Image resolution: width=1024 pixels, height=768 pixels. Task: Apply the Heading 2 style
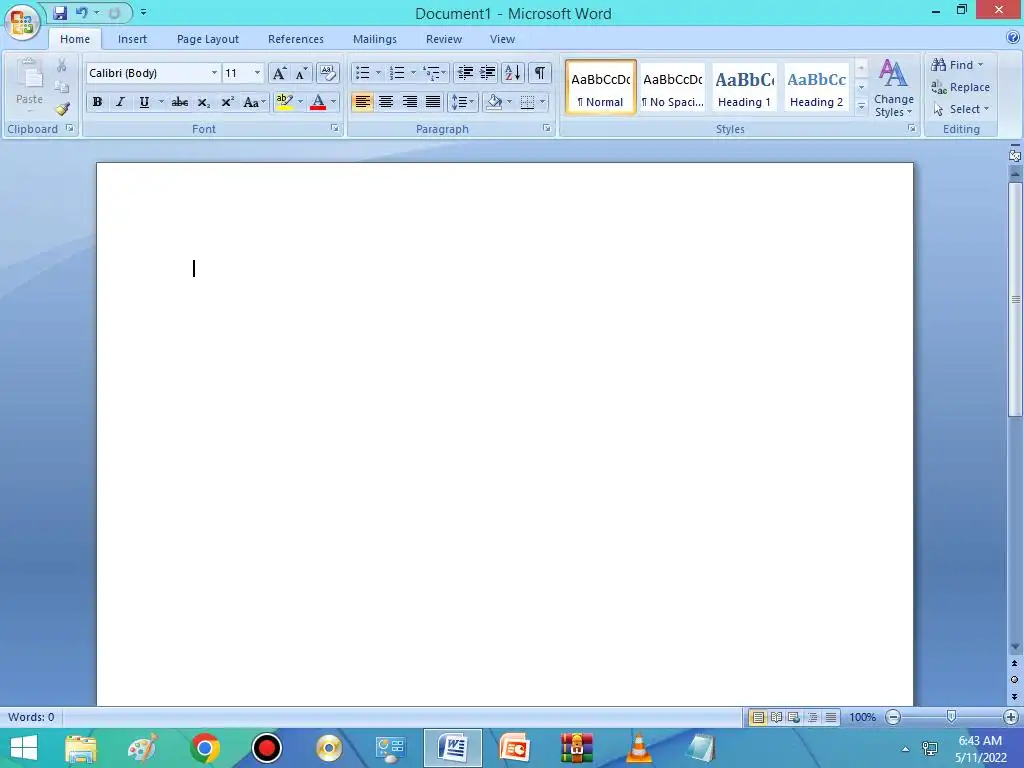[816, 88]
